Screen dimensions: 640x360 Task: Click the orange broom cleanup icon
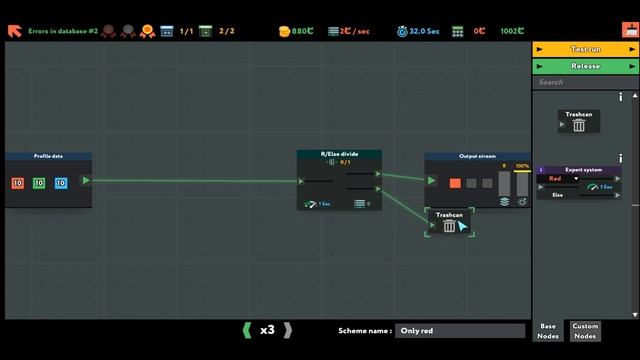coord(630,30)
